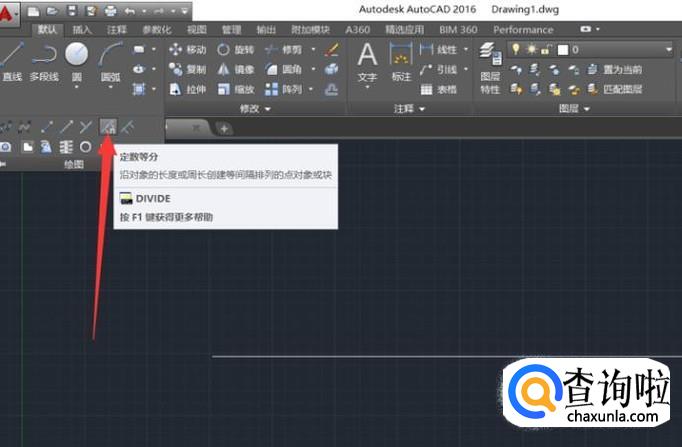Switch to the Manage (管理) tab
Screen dimensions: 682x447
tap(231, 30)
